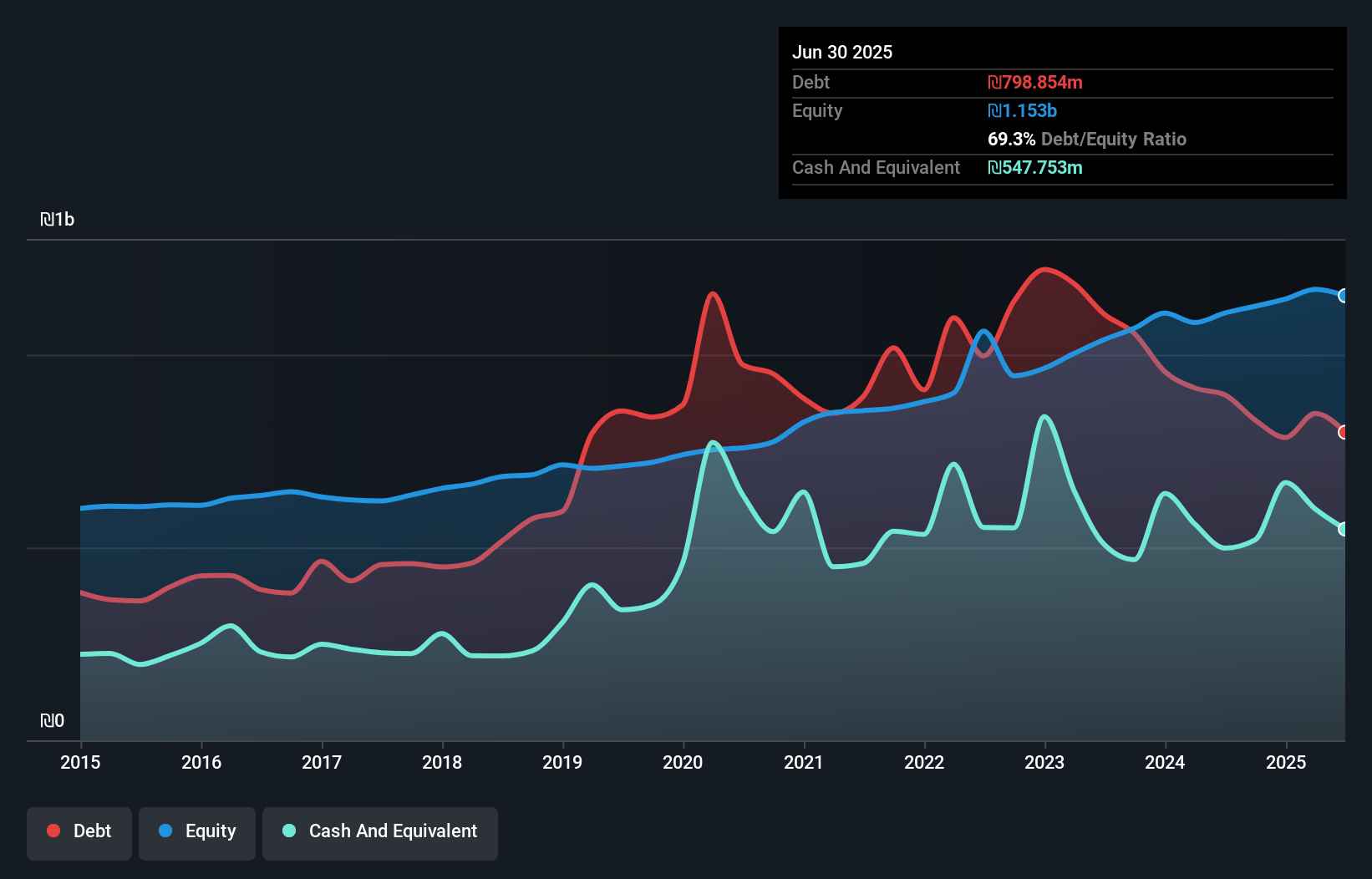Click the blue Equity legend dot icon
The height and width of the screenshot is (879, 1372).
pos(166,831)
